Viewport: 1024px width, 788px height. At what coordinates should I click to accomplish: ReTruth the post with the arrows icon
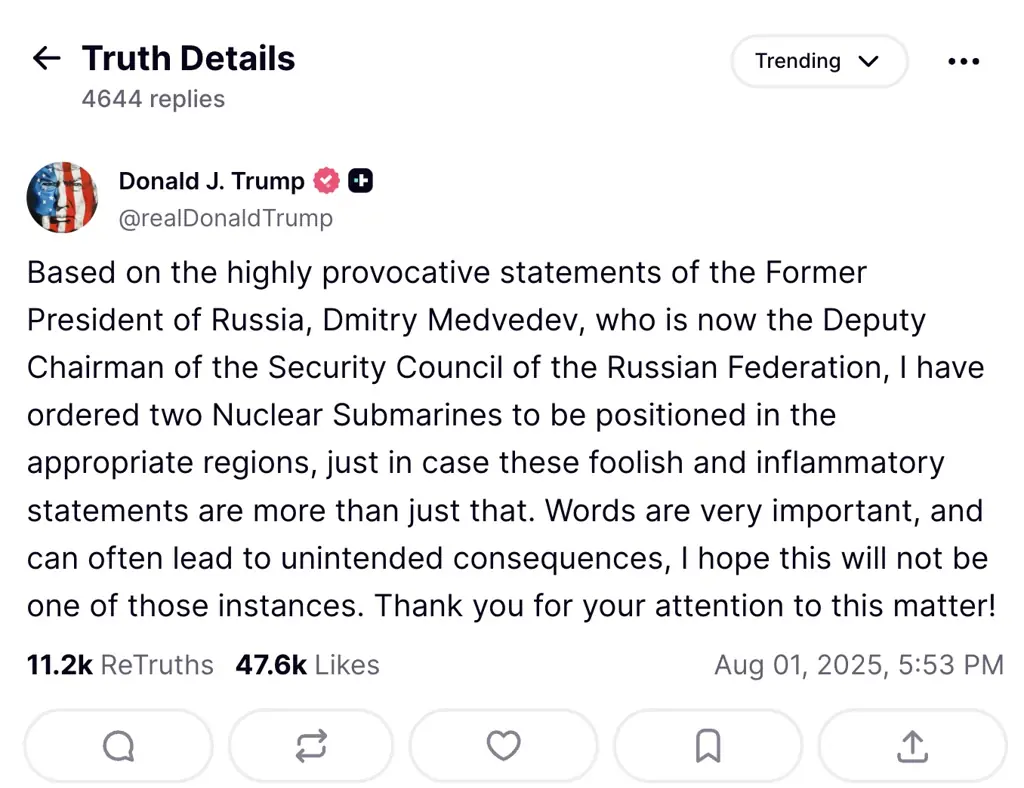click(x=311, y=746)
